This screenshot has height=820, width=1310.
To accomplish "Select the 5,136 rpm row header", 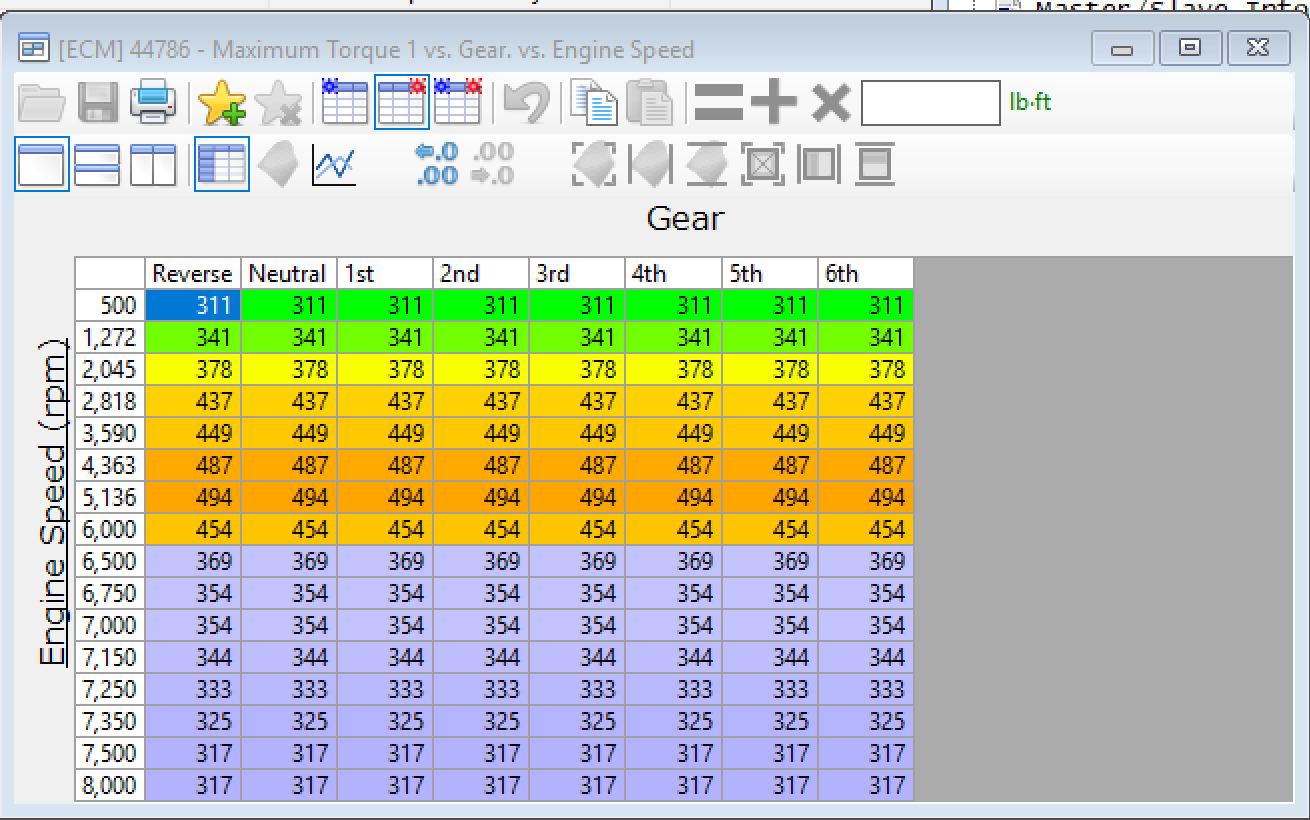I will pyautogui.click(x=110, y=497).
